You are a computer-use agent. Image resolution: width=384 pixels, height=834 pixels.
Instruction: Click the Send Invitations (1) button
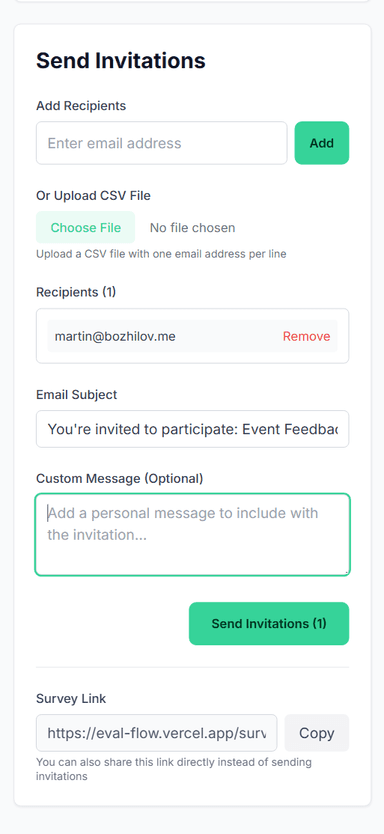pos(269,623)
